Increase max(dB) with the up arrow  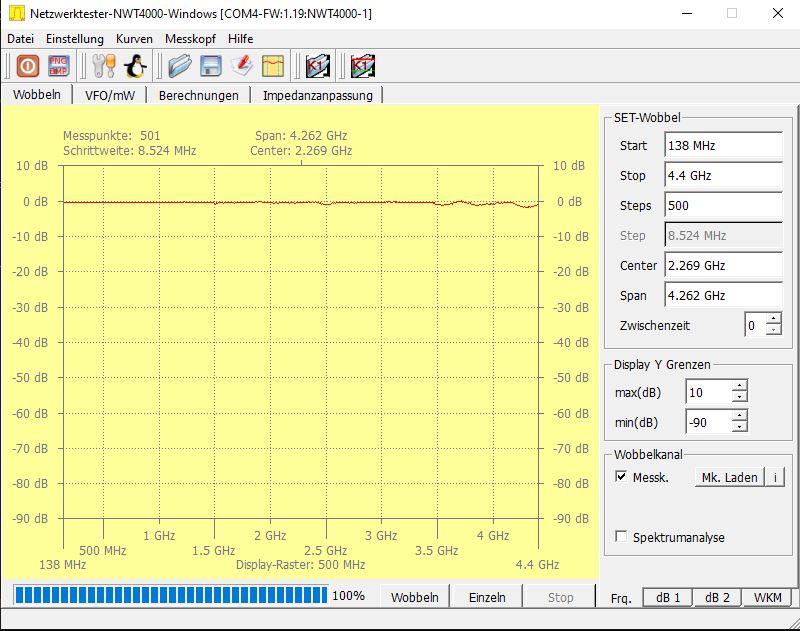pyautogui.click(x=739, y=386)
